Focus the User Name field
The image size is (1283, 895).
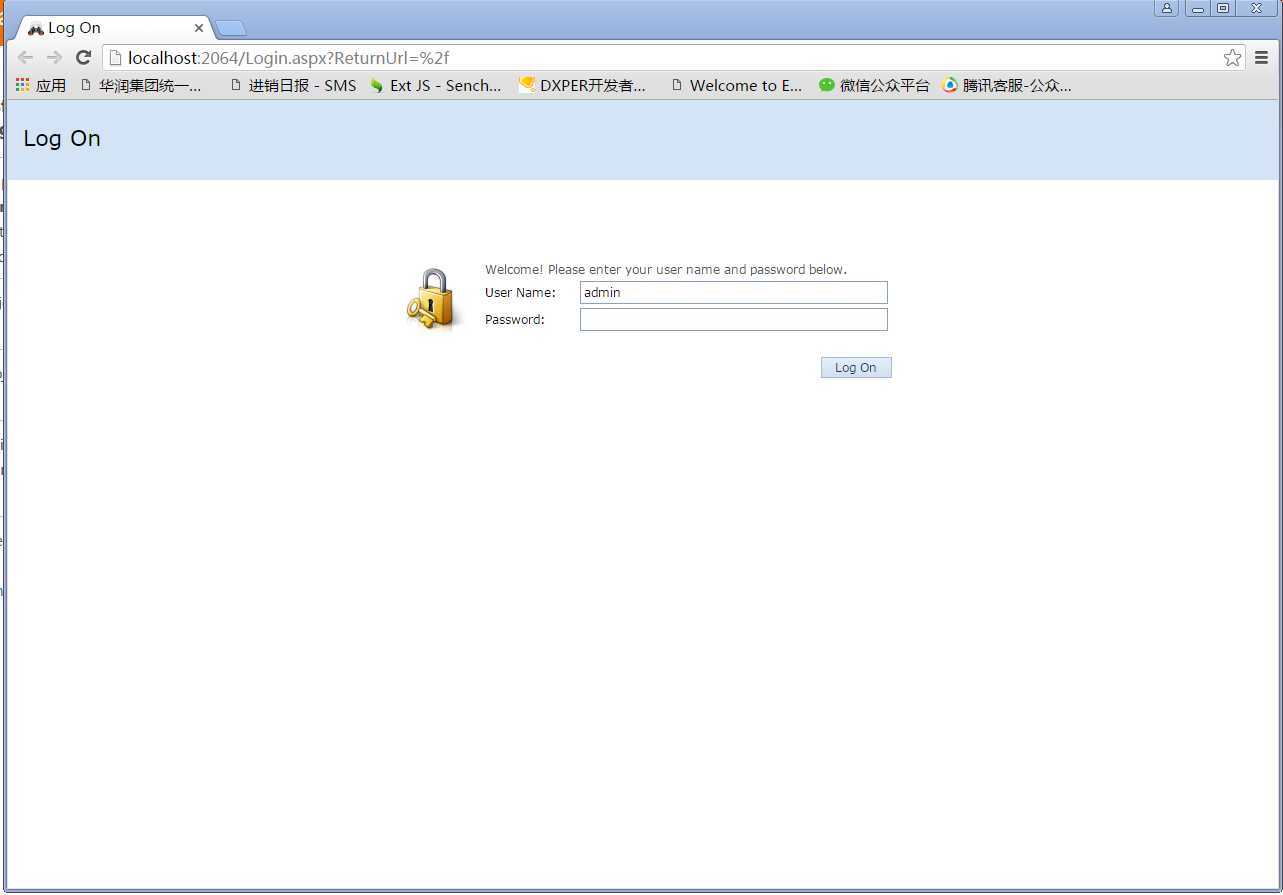[733, 292]
